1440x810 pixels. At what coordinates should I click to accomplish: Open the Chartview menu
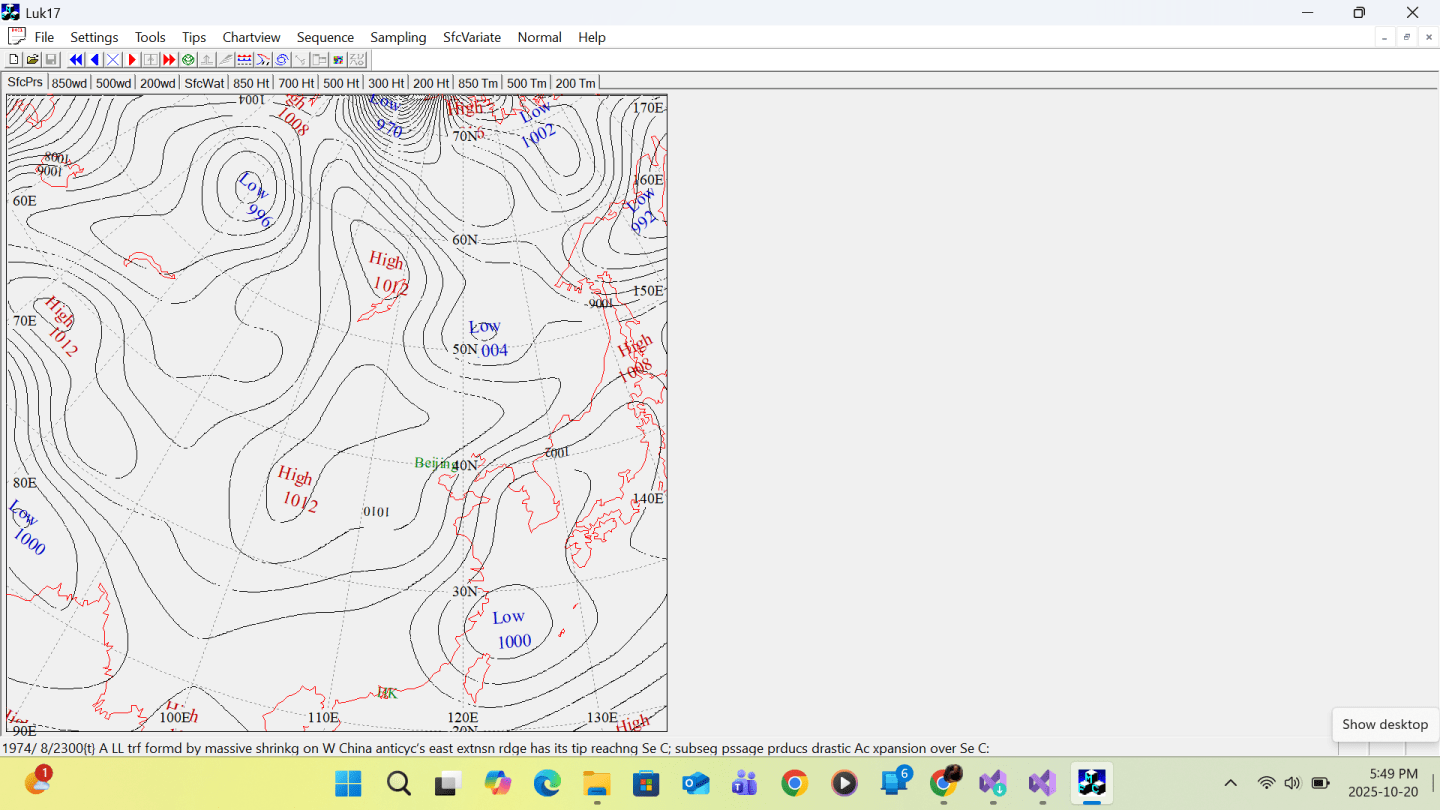[251, 37]
